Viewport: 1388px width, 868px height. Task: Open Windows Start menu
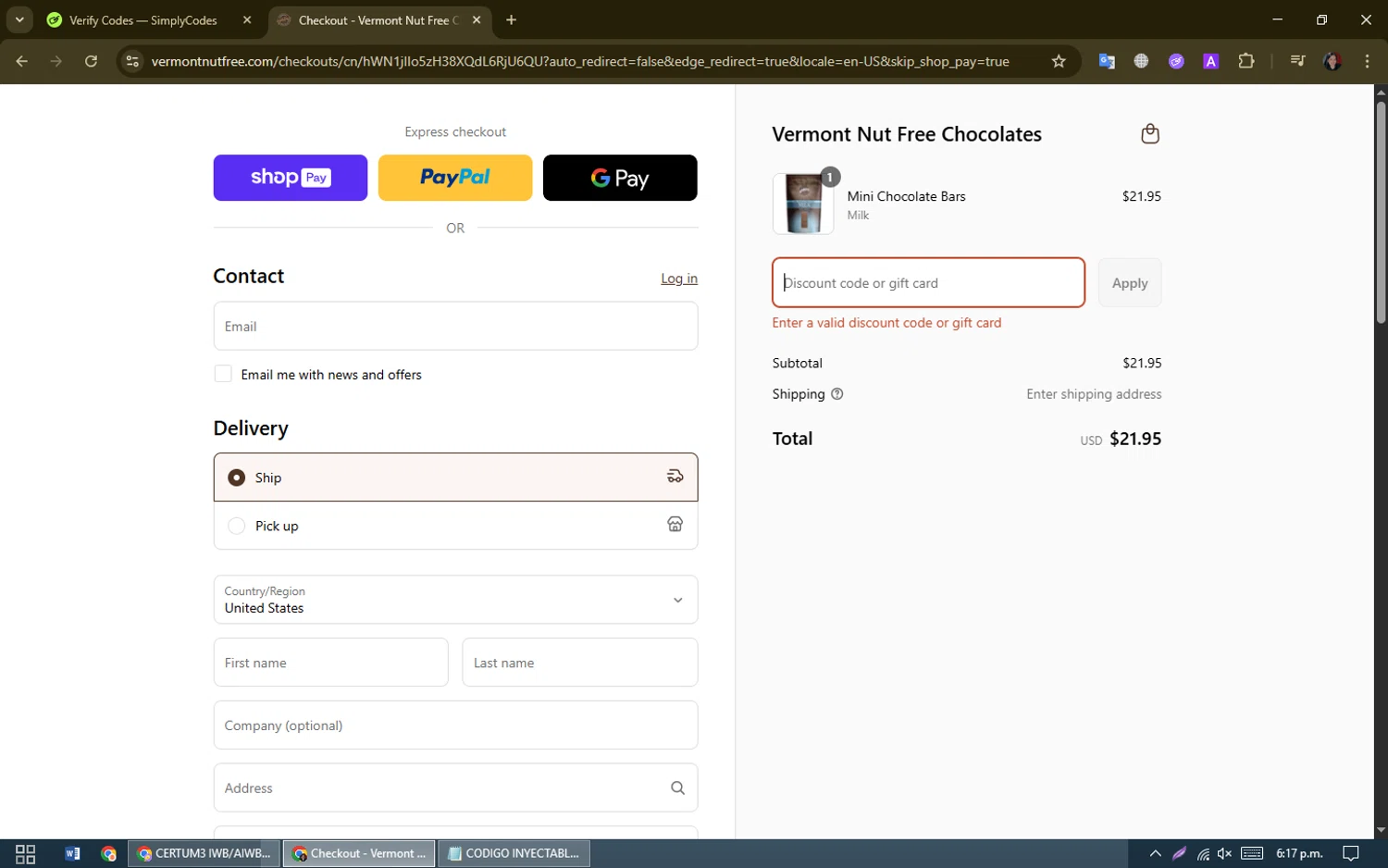(26, 853)
